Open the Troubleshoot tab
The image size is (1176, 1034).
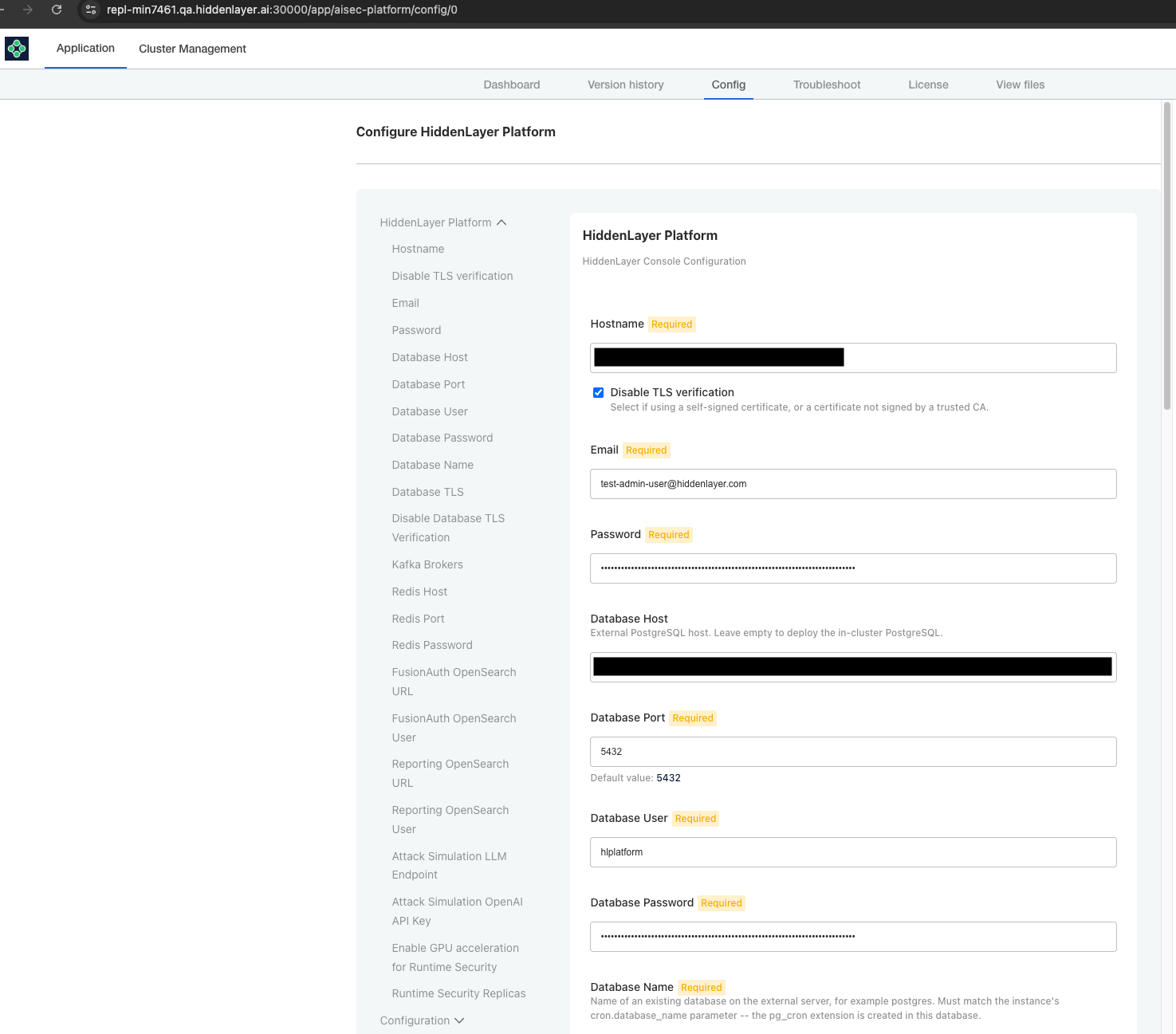827,85
